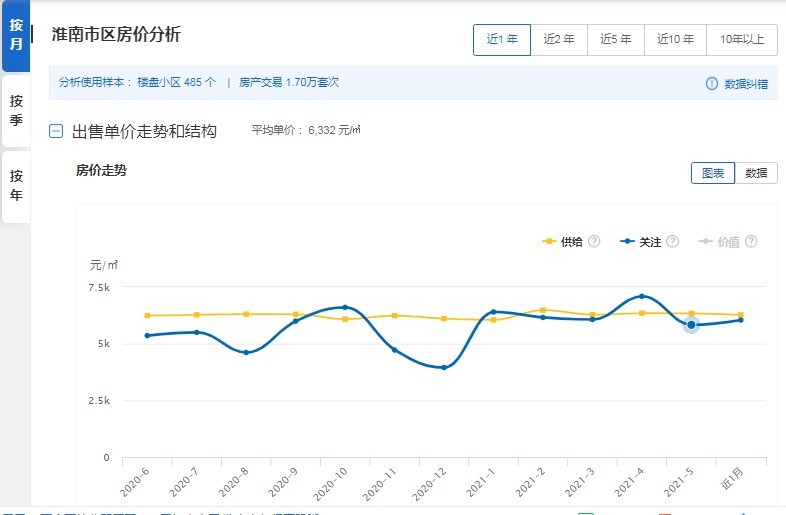786x515 pixels.
Task: Select the 近5年 time range
Action: 616,40
